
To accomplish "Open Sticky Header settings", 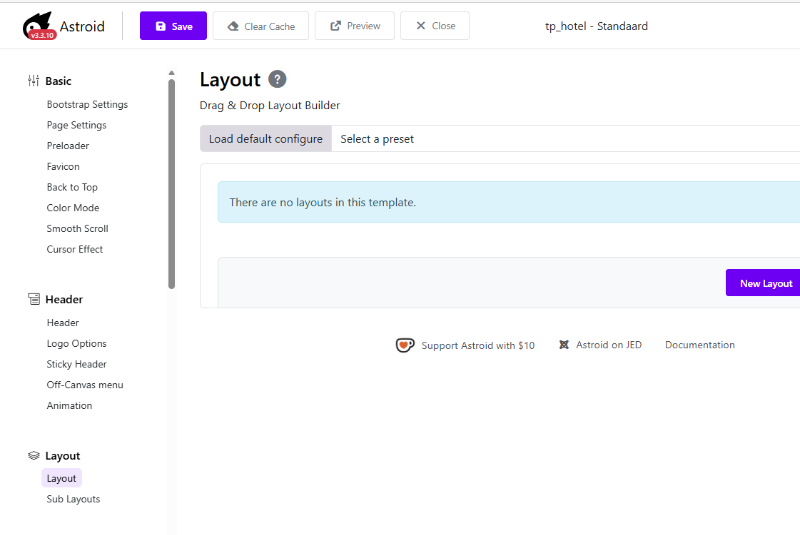I will tap(76, 365).
